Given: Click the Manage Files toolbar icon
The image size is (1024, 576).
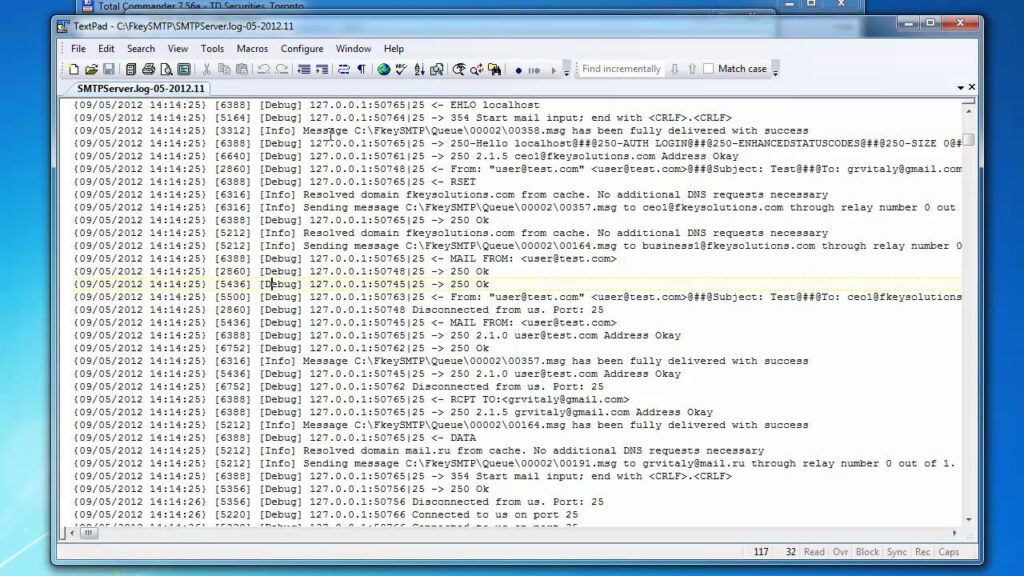Looking at the screenshot, I should point(131,69).
